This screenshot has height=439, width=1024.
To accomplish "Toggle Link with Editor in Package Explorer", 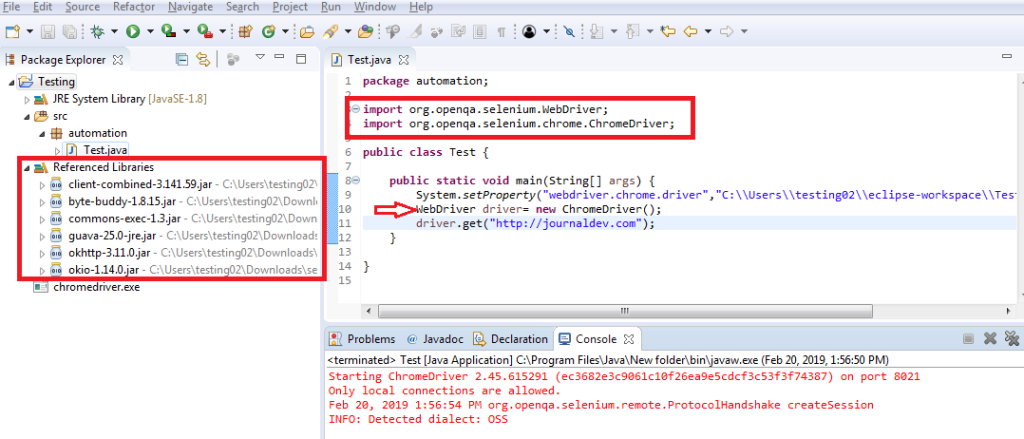I will (204, 60).
